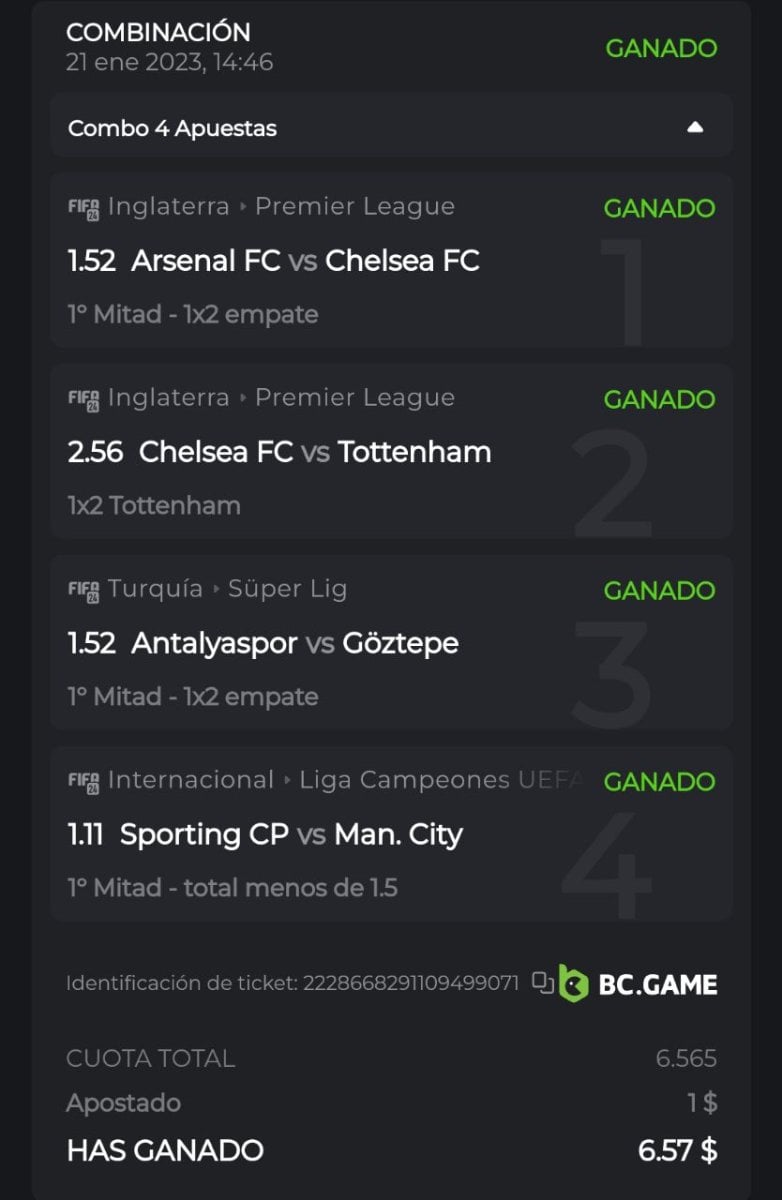Click the top GANADO status label
Viewport: 782px width, 1200px height.
661,48
